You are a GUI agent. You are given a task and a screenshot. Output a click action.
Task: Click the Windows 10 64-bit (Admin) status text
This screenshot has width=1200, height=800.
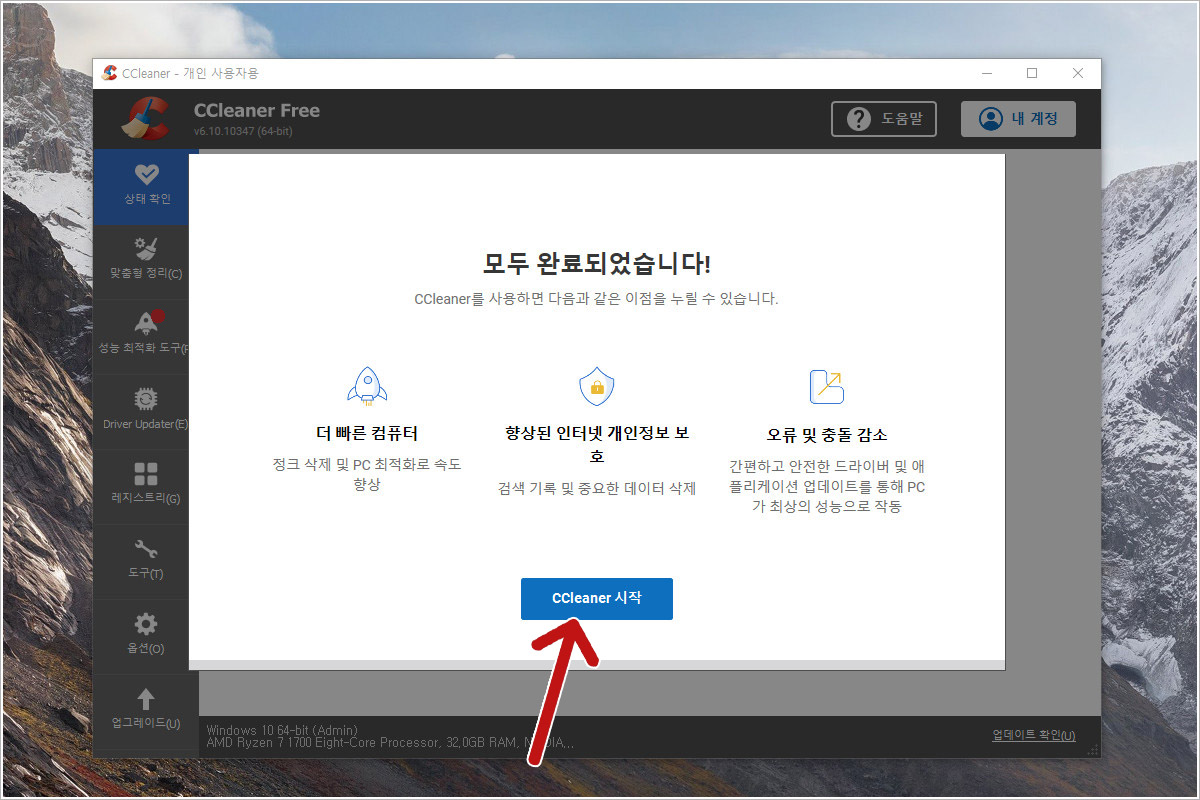(282, 730)
